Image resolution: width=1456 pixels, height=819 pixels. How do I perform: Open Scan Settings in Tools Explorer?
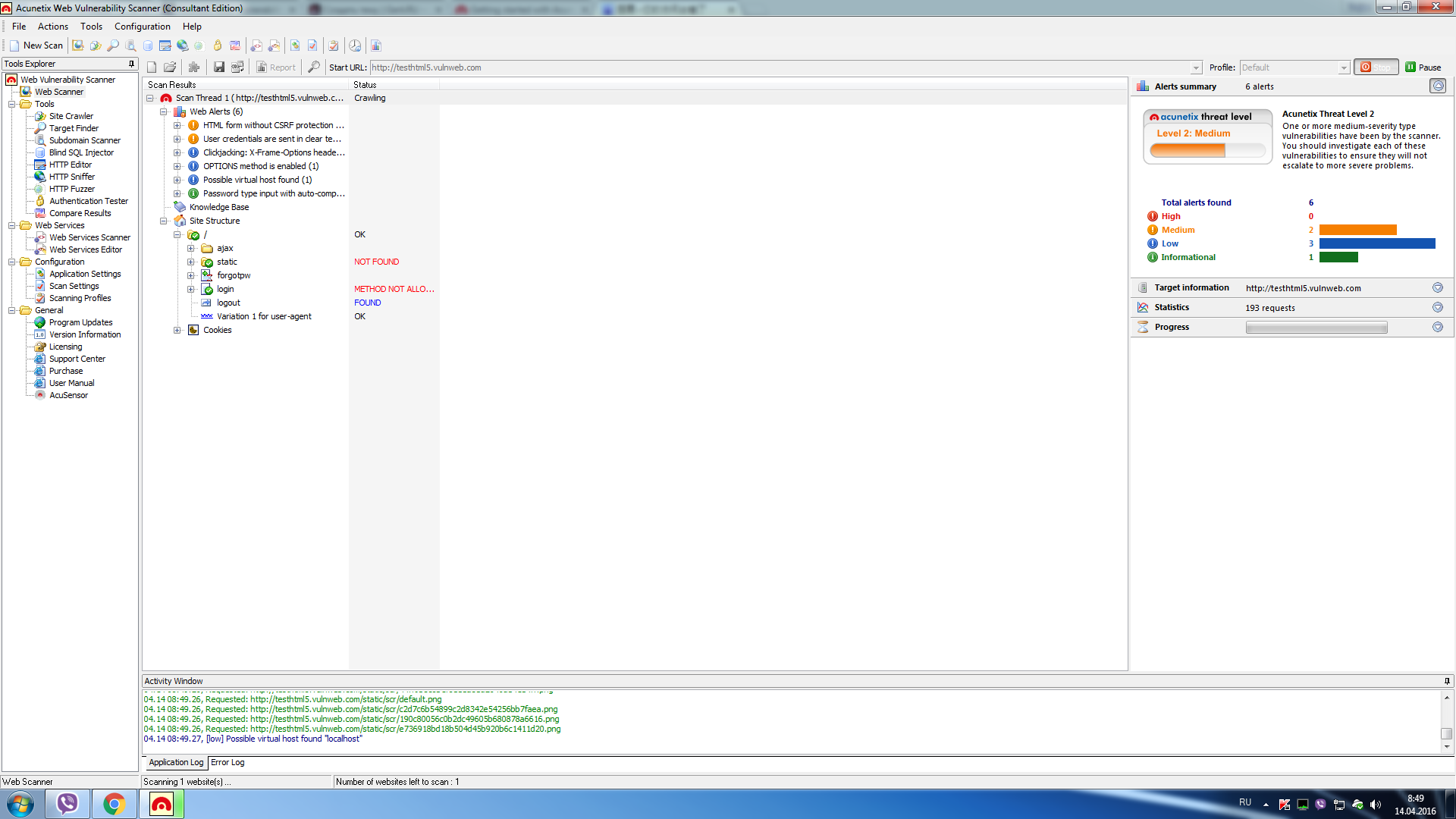click(x=74, y=286)
